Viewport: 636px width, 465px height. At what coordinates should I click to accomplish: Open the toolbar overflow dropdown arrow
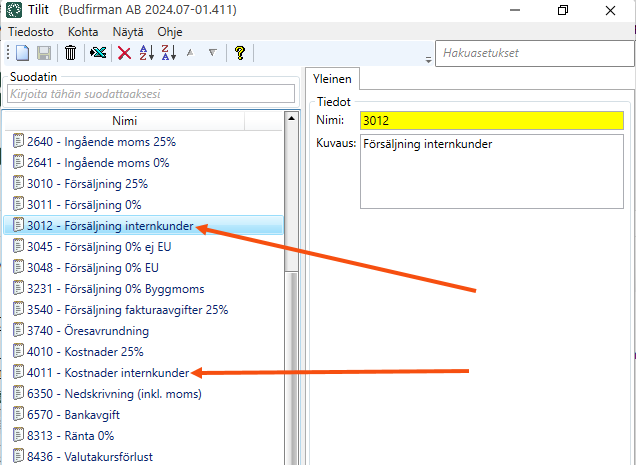429,59
